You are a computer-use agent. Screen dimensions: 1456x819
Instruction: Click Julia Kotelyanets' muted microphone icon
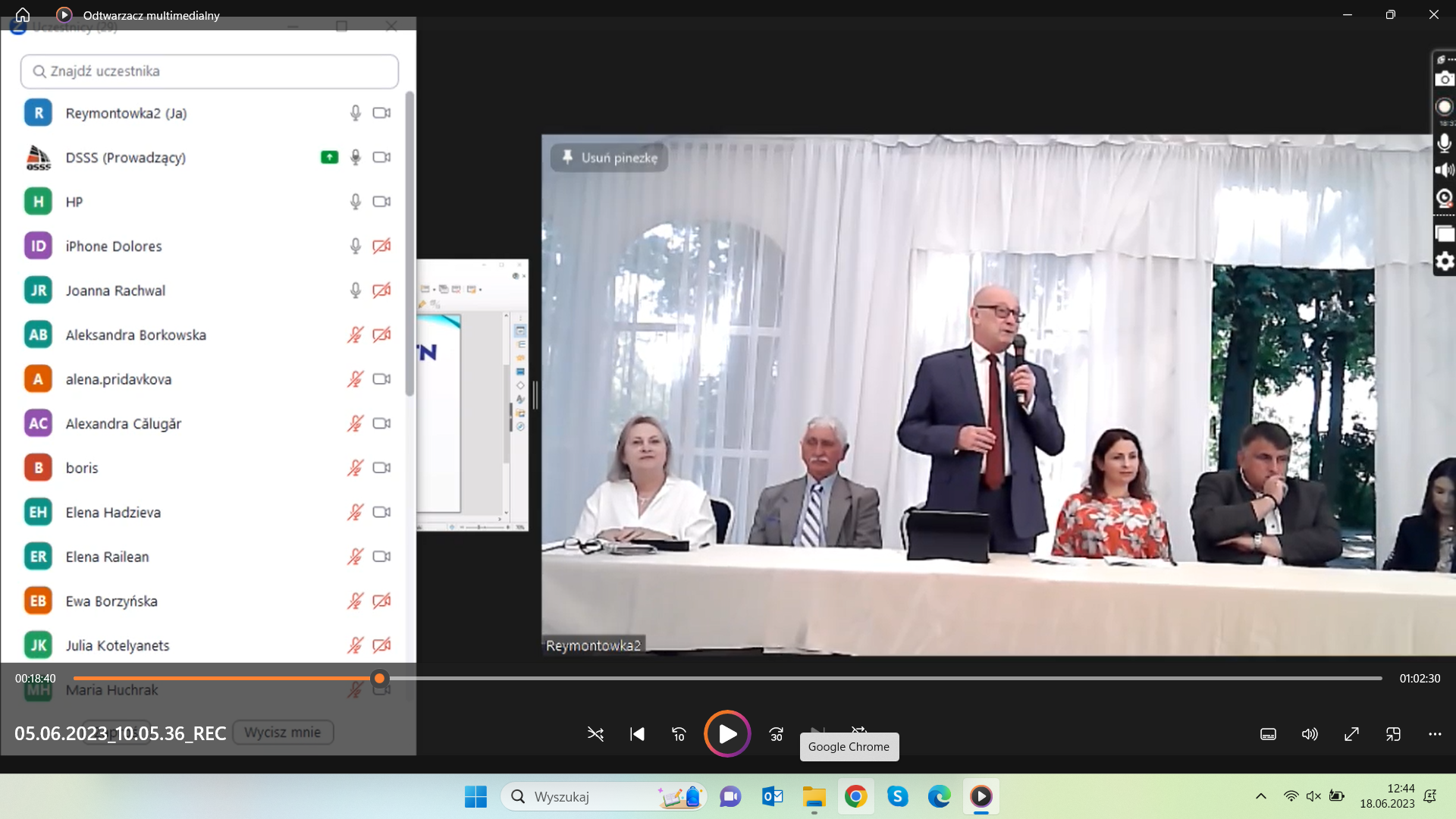point(355,645)
